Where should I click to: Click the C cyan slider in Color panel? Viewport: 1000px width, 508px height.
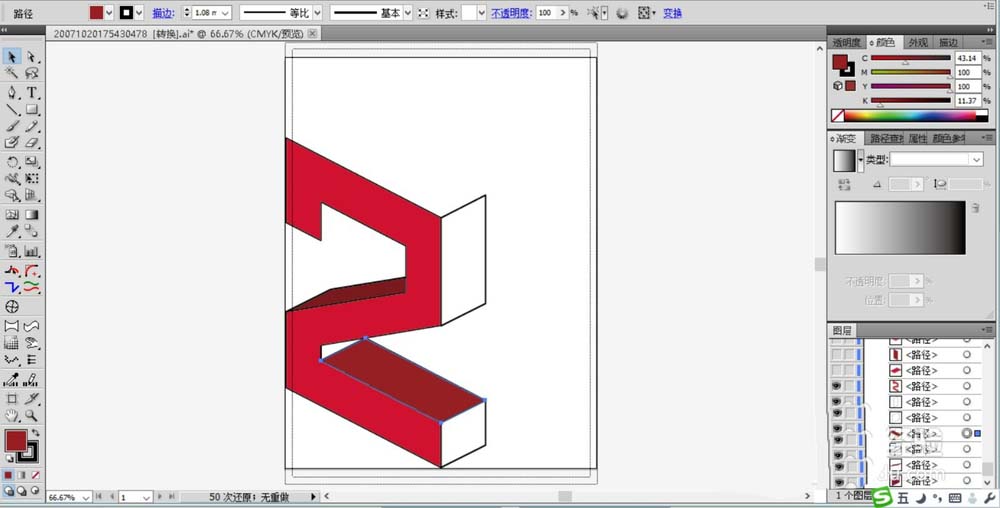tap(911, 58)
